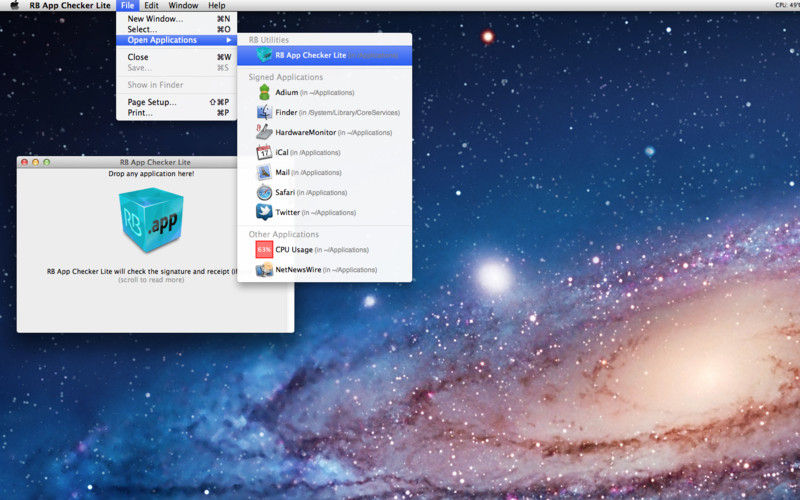Choose Select… from the File menu
The image size is (800, 500).
177,29
